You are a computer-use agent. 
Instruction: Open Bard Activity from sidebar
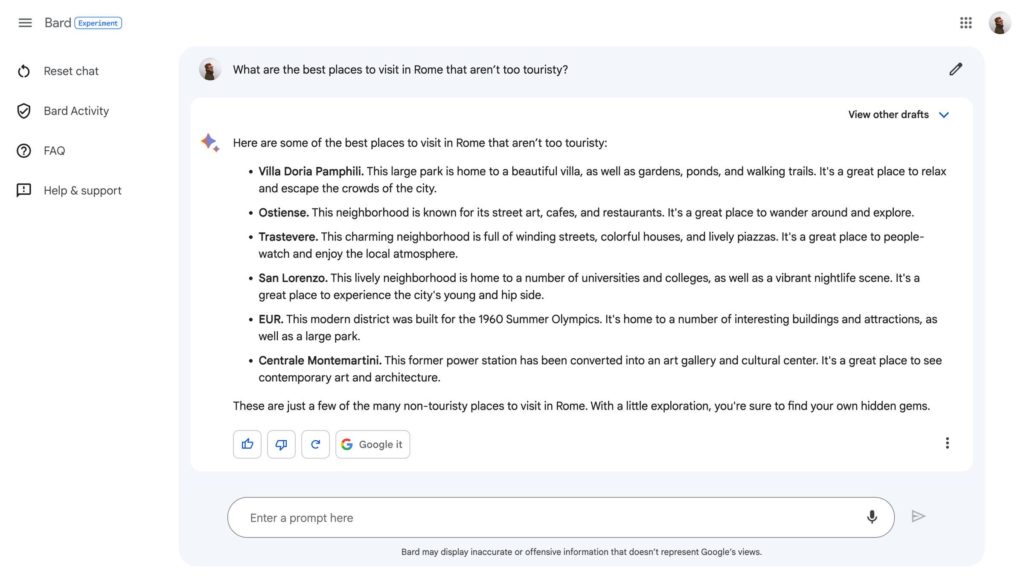click(75, 111)
